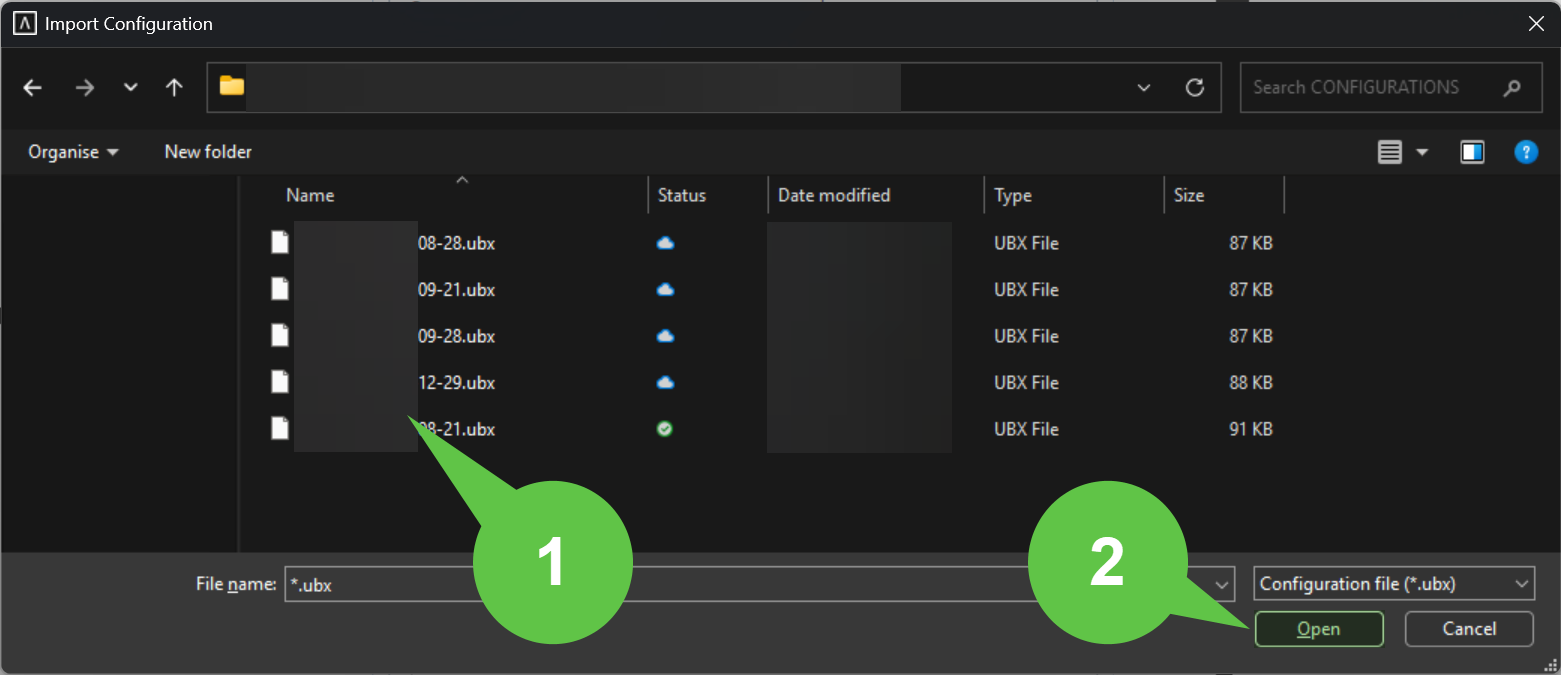Screen dimensions: 1561x675
Task: Click the 88 KB size cell
Action: click(1251, 382)
